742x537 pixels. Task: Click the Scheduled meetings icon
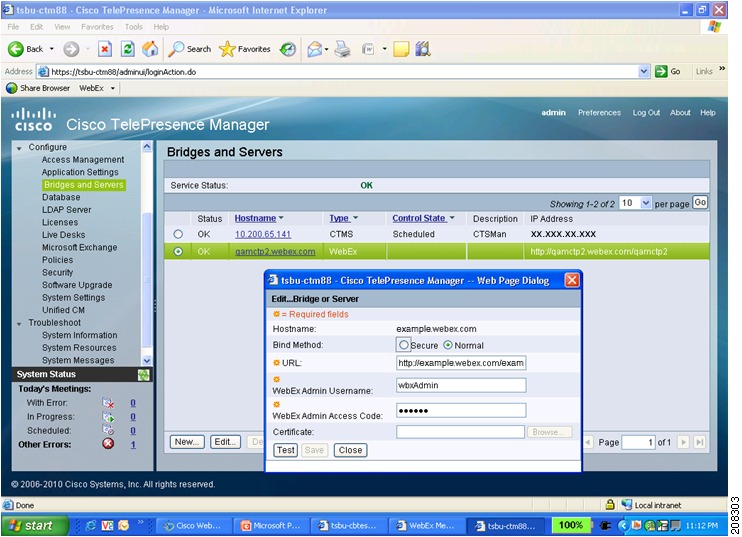(108, 430)
